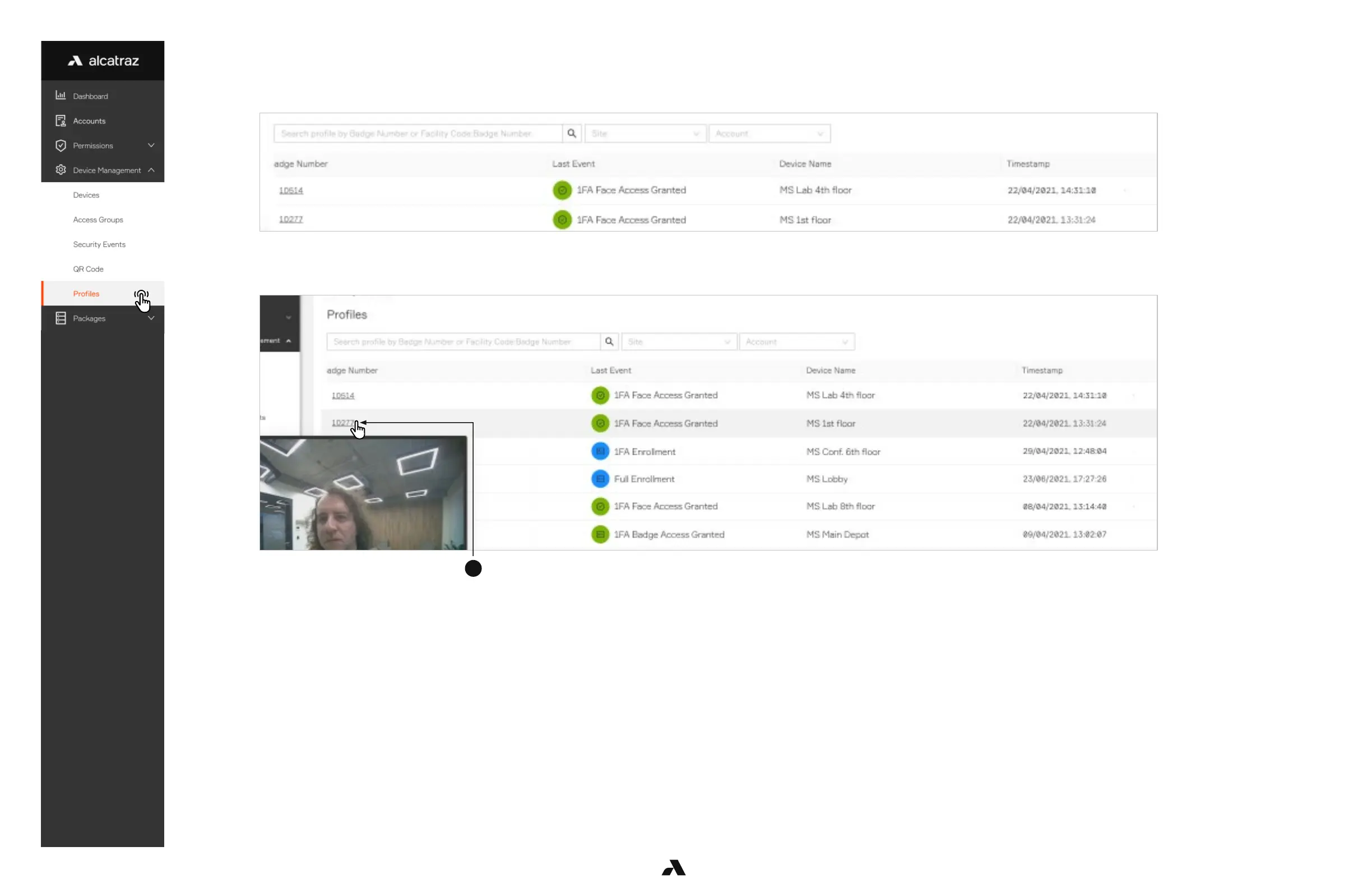
Task: Open badge number 10614 link in upper table
Action: pyautogui.click(x=291, y=190)
